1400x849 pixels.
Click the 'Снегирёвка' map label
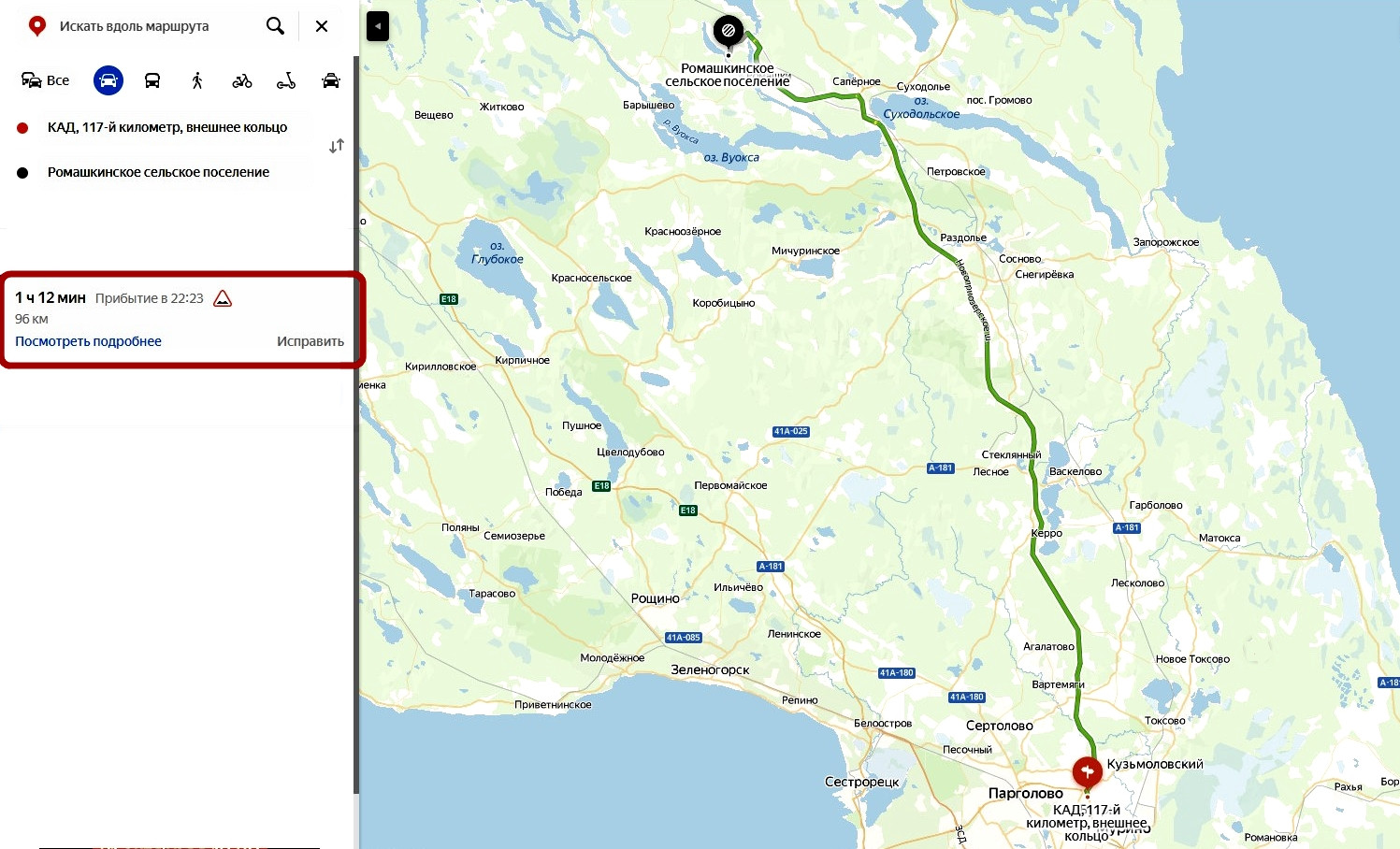coord(1045,274)
